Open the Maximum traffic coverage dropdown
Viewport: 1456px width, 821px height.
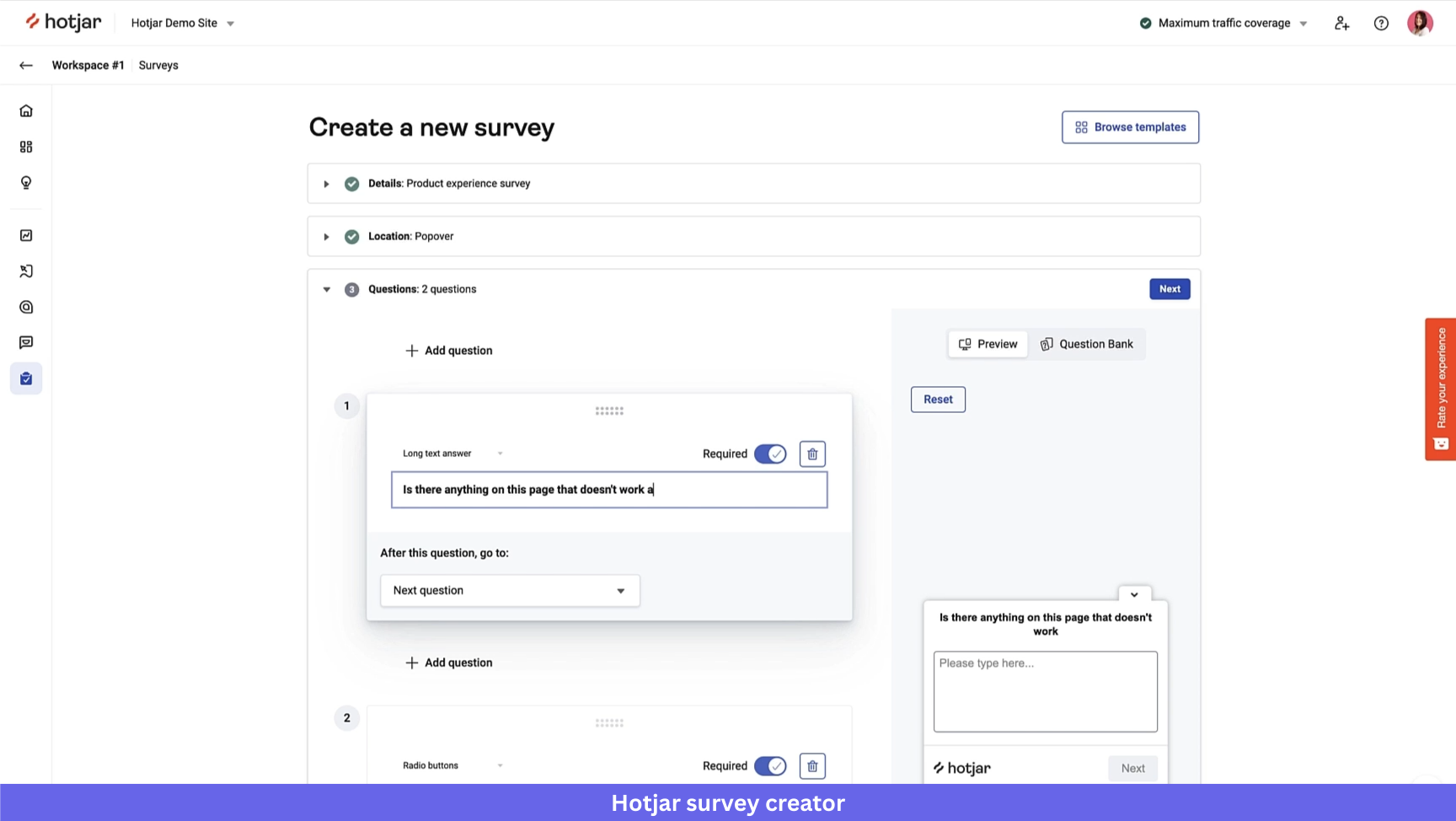pyautogui.click(x=1223, y=23)
